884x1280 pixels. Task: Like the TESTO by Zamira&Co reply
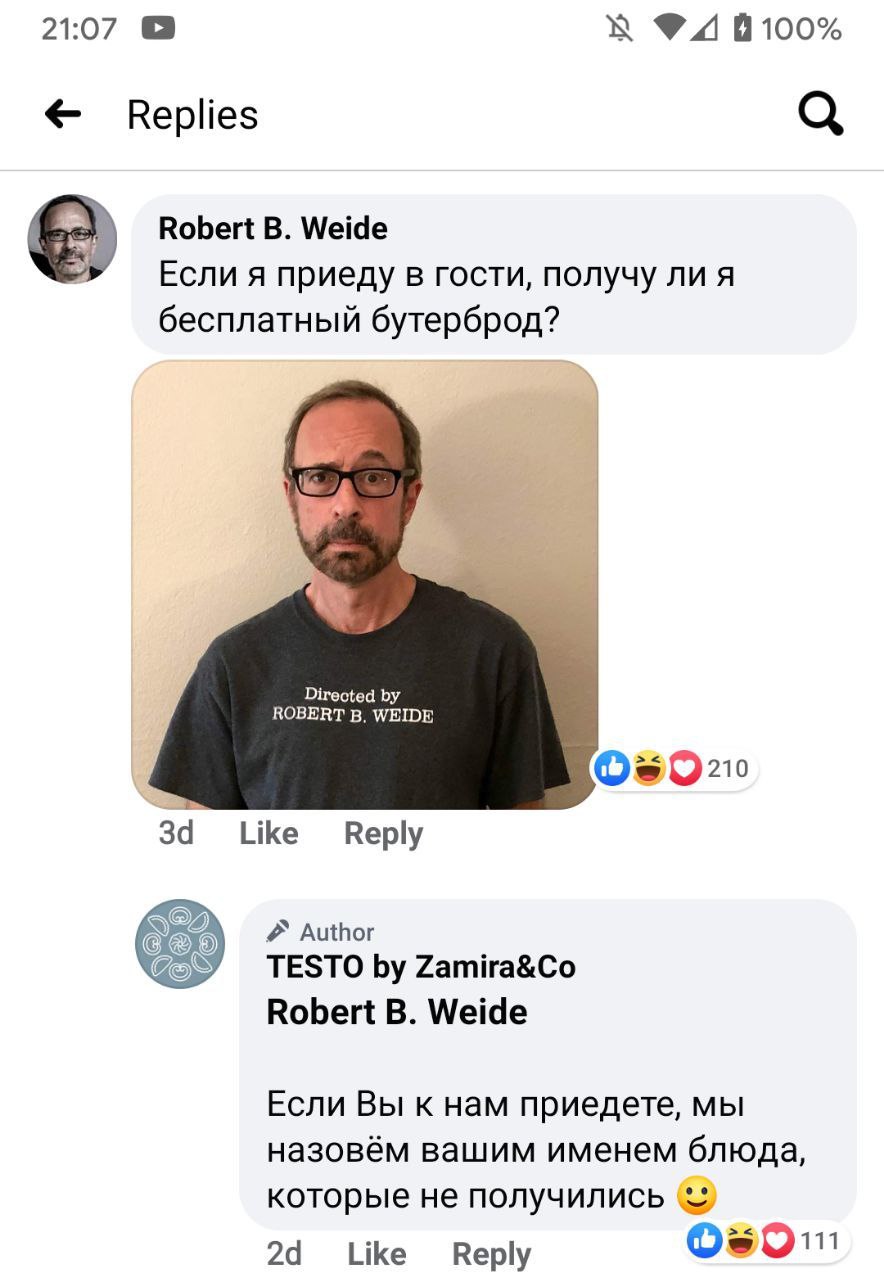tap(377, 1254)
